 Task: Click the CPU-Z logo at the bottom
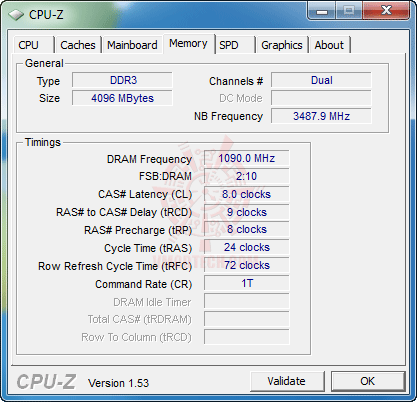[46, 382]
